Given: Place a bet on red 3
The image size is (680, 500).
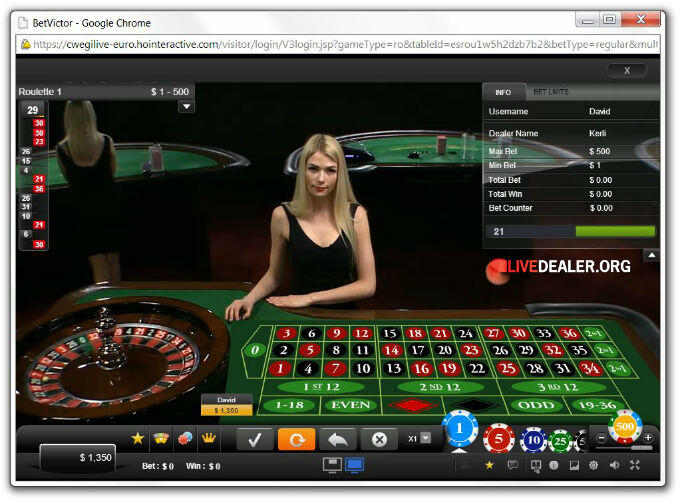Looking at the screenshot, I should (286, 333).
